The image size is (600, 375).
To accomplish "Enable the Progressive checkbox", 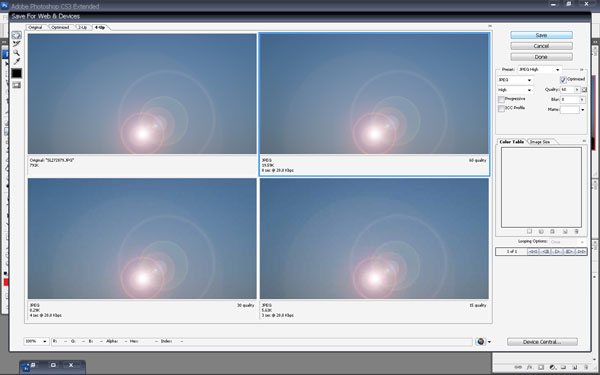I will (x=501, y=99).
